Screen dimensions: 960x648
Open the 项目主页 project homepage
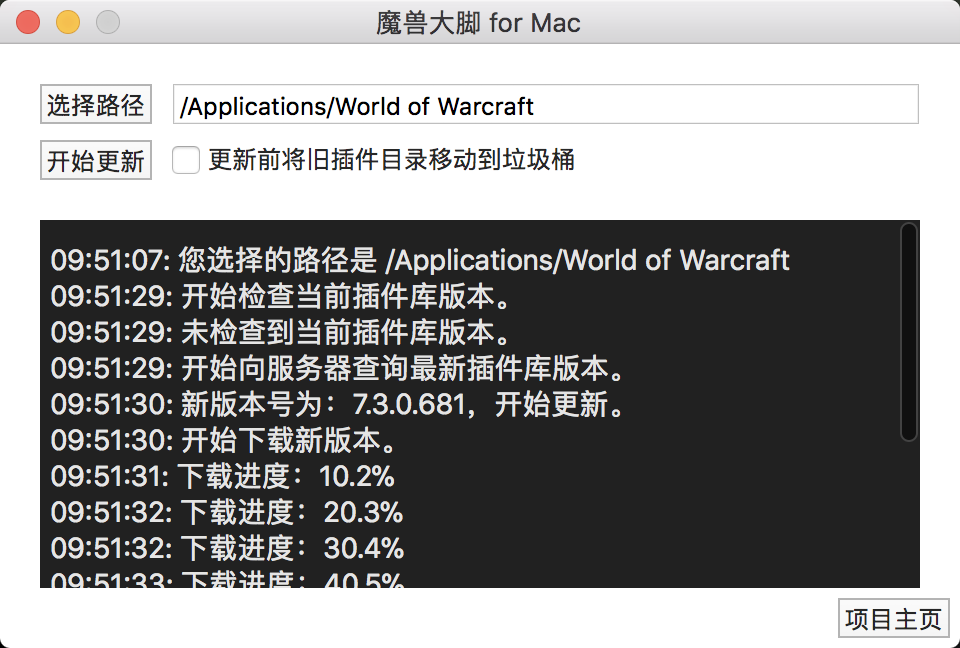click(893, 619)
